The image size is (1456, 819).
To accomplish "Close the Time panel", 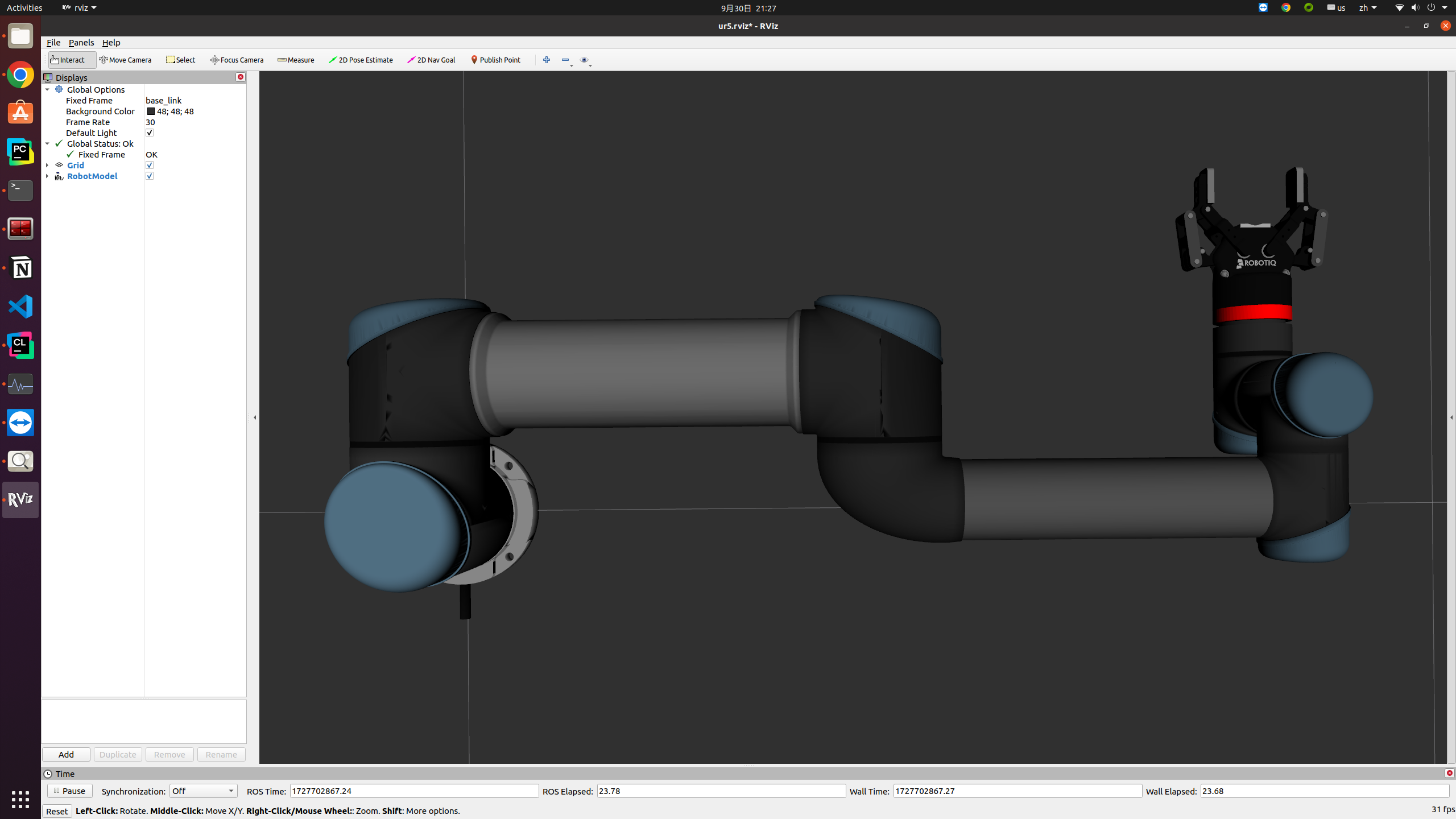I will [x=1449, y=773].
